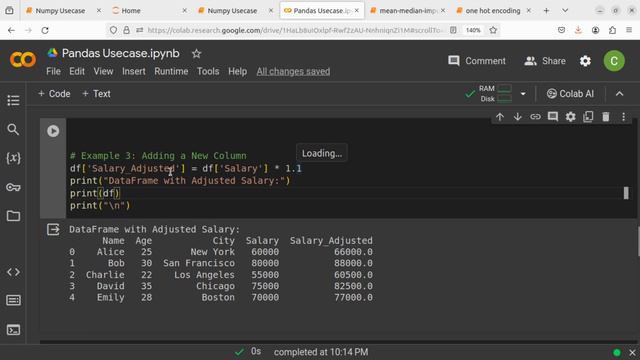Viewport: 640px width, 360px height.
Task: Add a new Code cell
Action: [54, 94]
